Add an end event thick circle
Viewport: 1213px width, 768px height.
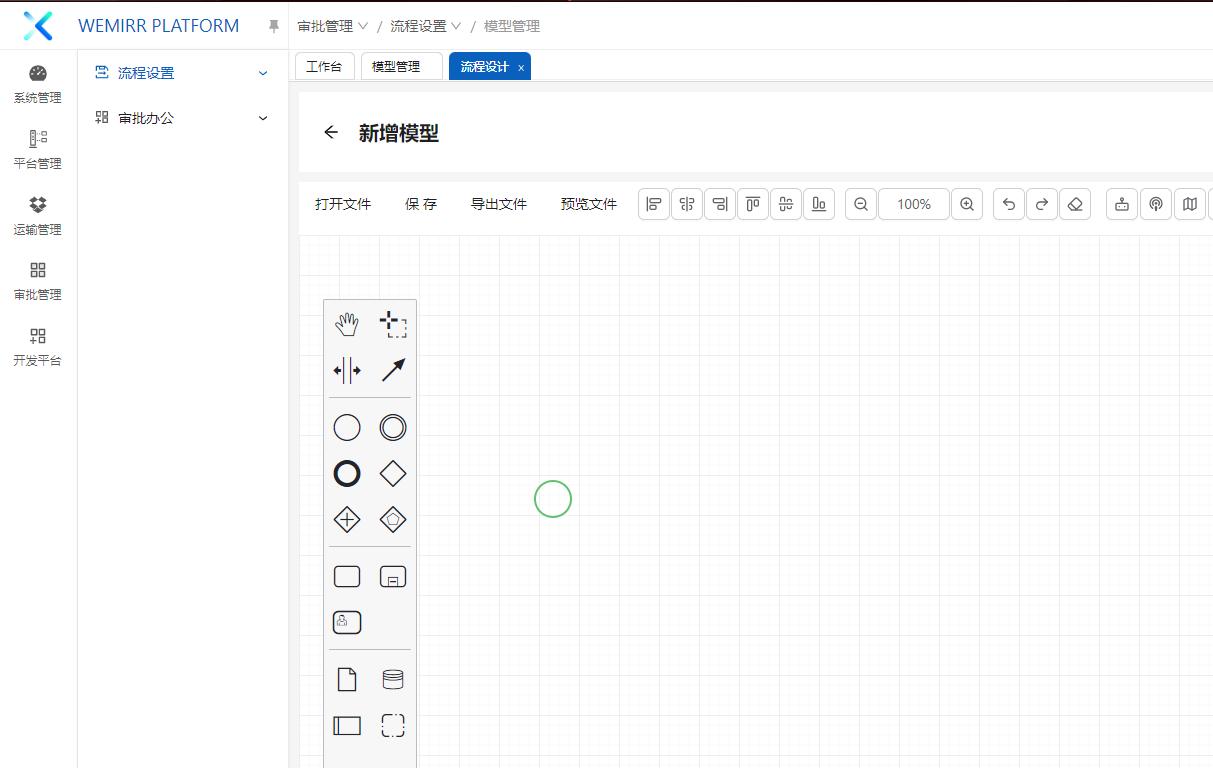pos(347,474)
